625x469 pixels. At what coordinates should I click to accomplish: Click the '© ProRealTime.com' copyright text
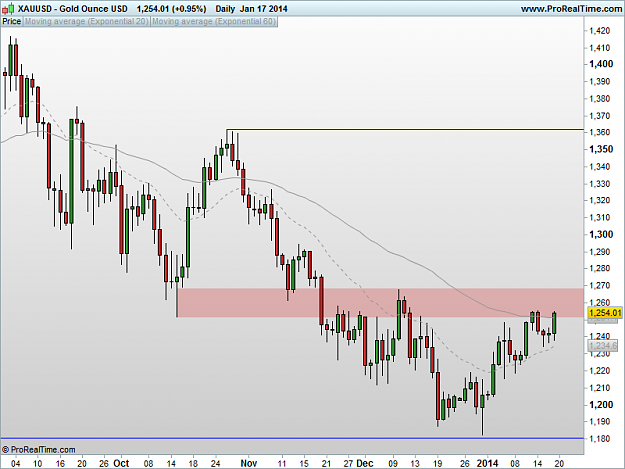[38, 449]
